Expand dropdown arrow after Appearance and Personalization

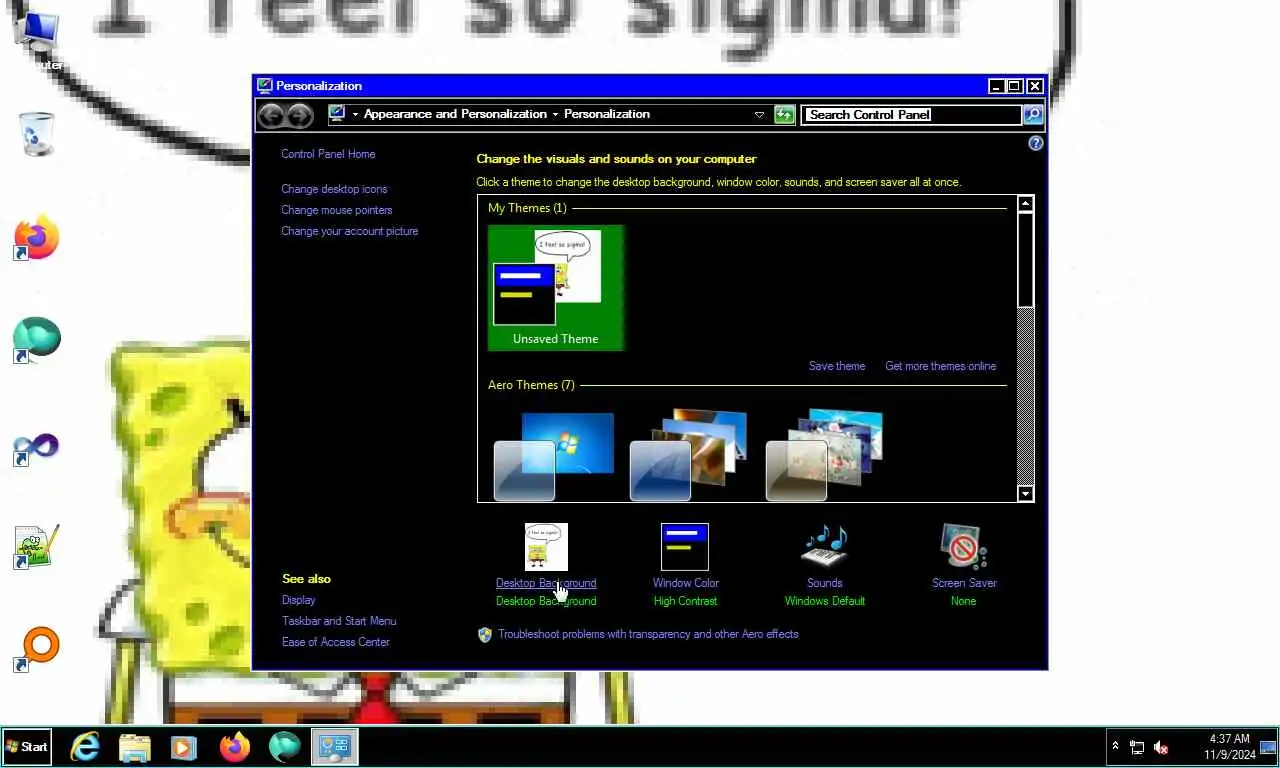555,114
